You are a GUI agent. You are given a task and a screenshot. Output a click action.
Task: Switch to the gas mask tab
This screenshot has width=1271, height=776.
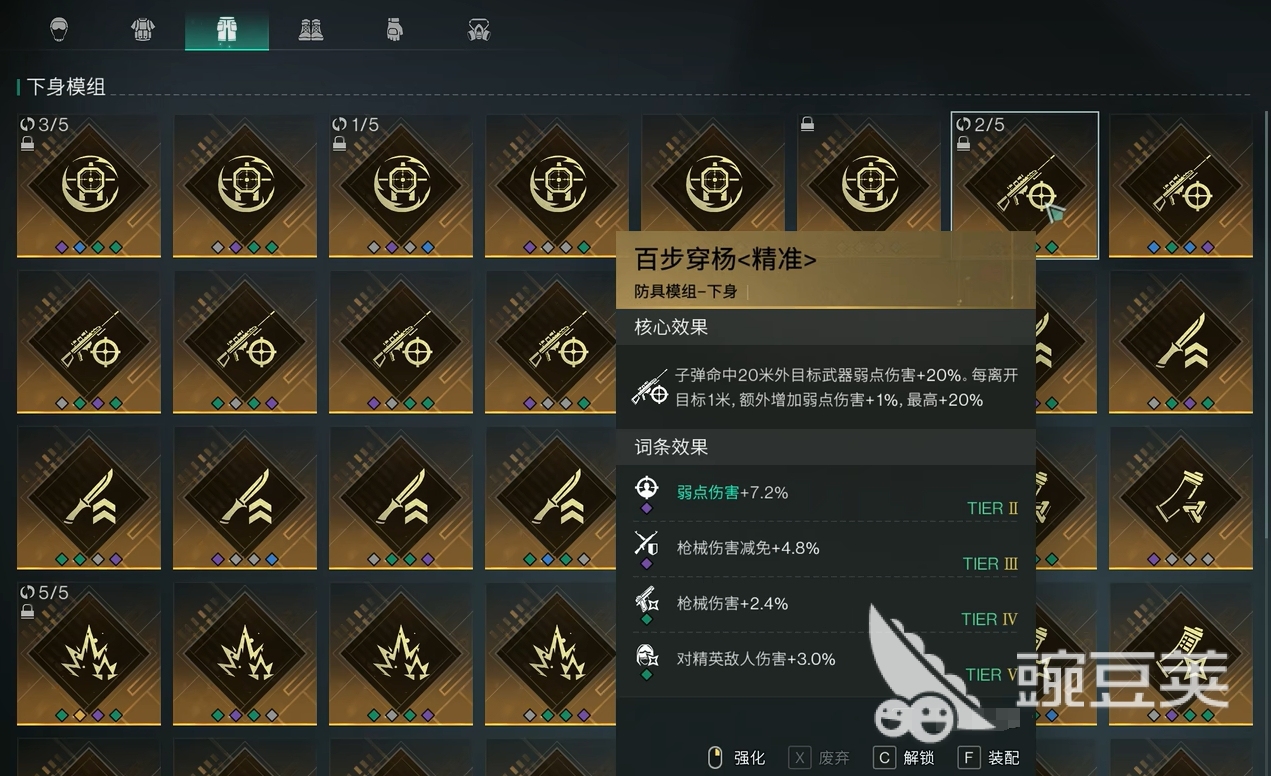pos(479,30)
